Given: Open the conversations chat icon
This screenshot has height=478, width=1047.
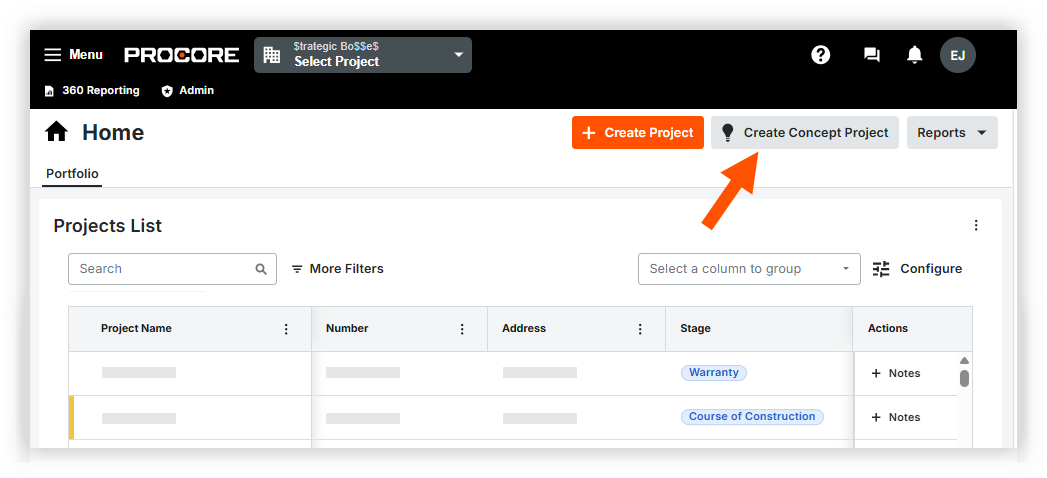Looking at the screenshot, I should coord(871,55).
